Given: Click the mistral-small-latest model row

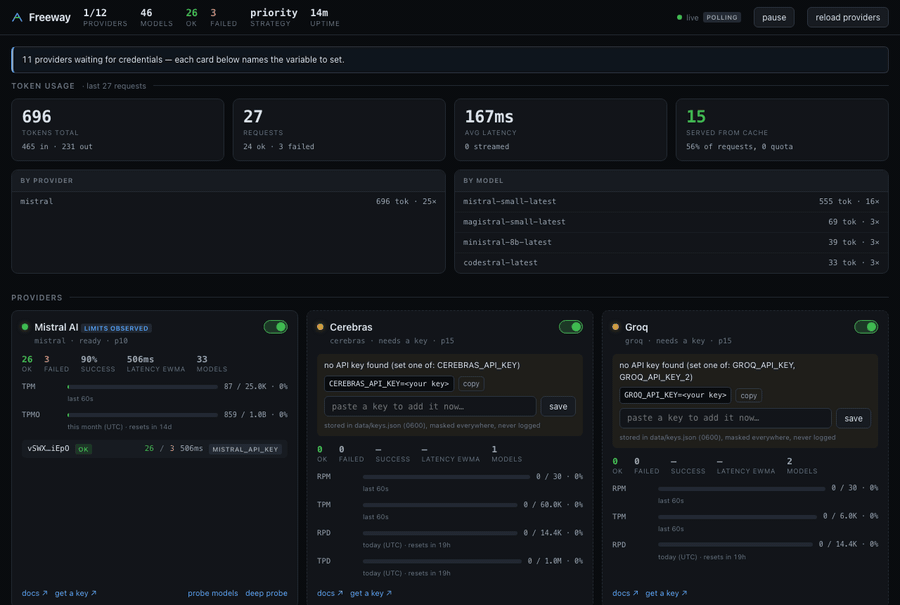Looking at the screenshot, I should (x=671, y=201).
